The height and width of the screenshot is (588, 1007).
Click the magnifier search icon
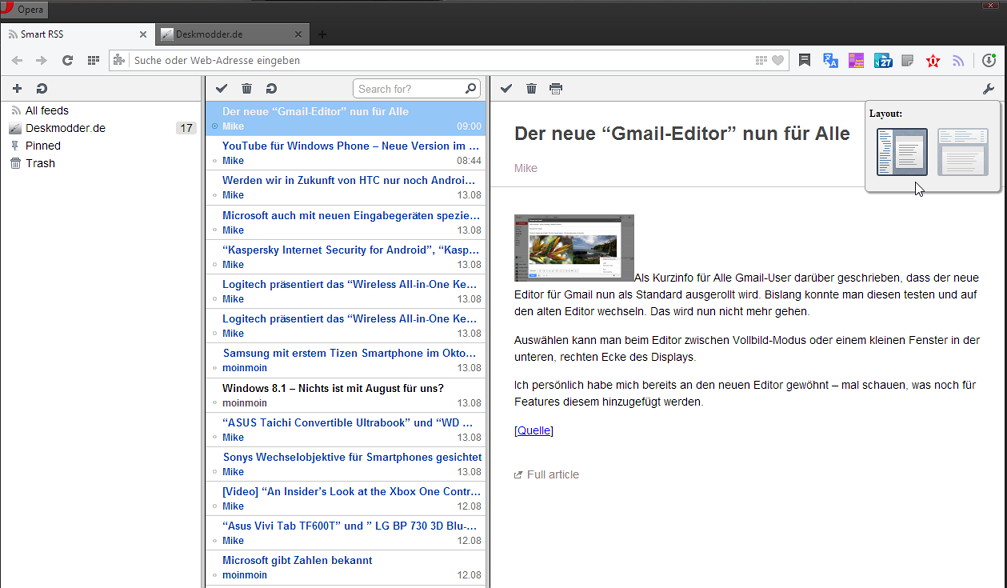click(x=471, y=88)
